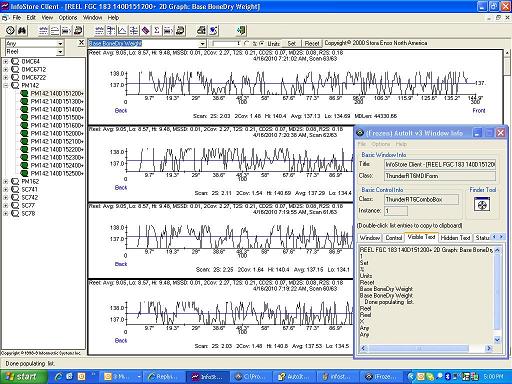Open the InfoStore Help menu
The height and width of the screenshot is (384, 512).
[113, 18]
